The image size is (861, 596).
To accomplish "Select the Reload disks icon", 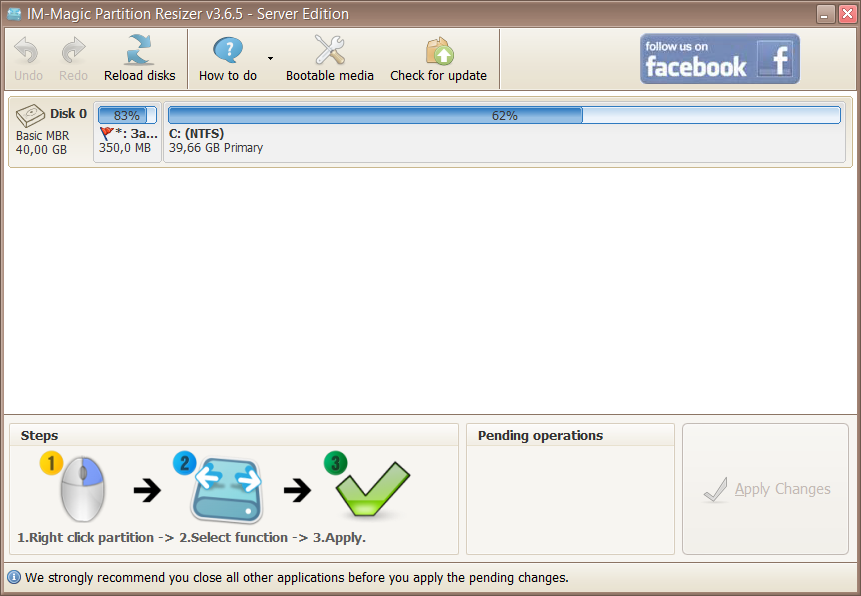I will 140,48.
